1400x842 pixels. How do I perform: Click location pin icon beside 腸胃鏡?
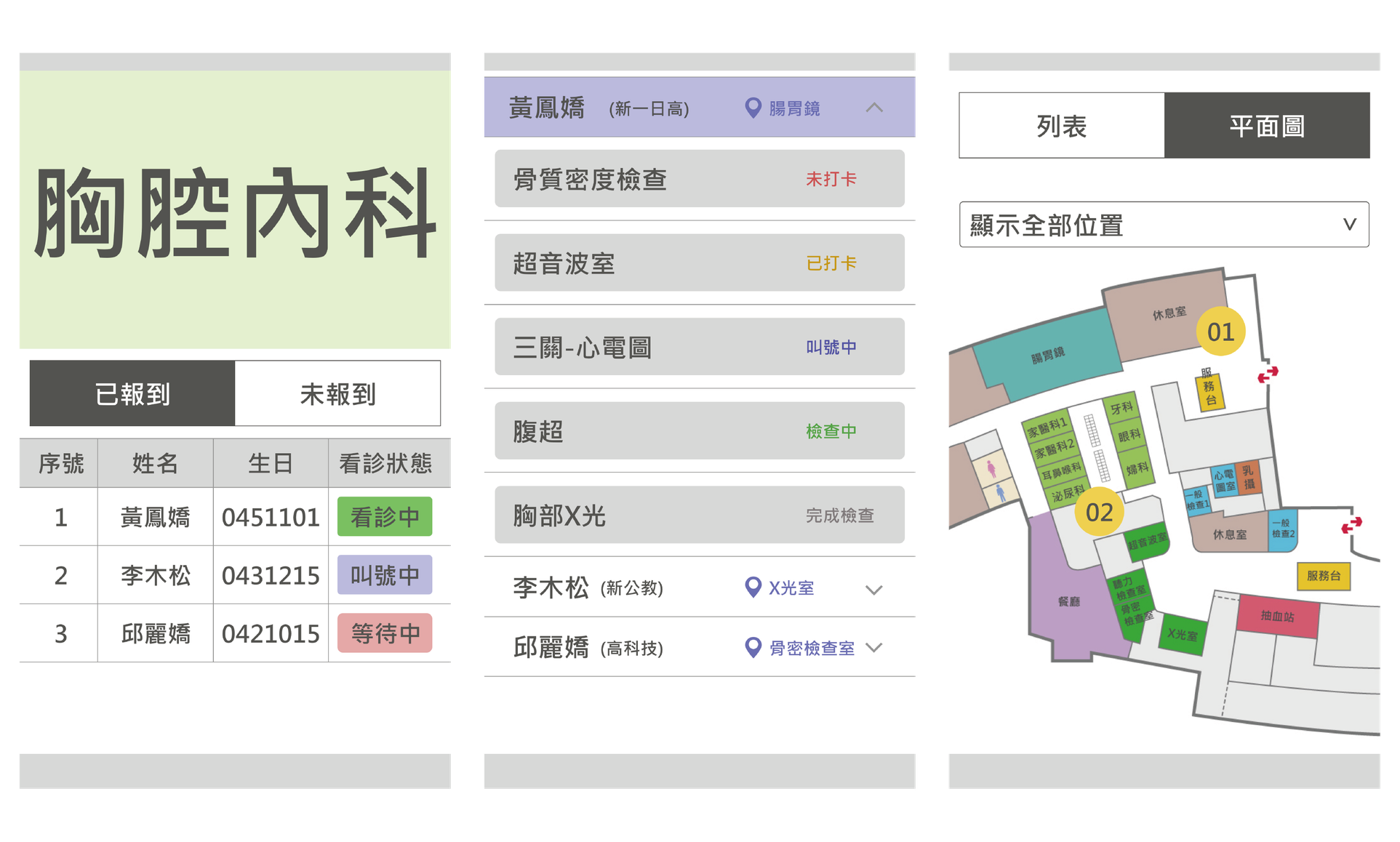753,108
